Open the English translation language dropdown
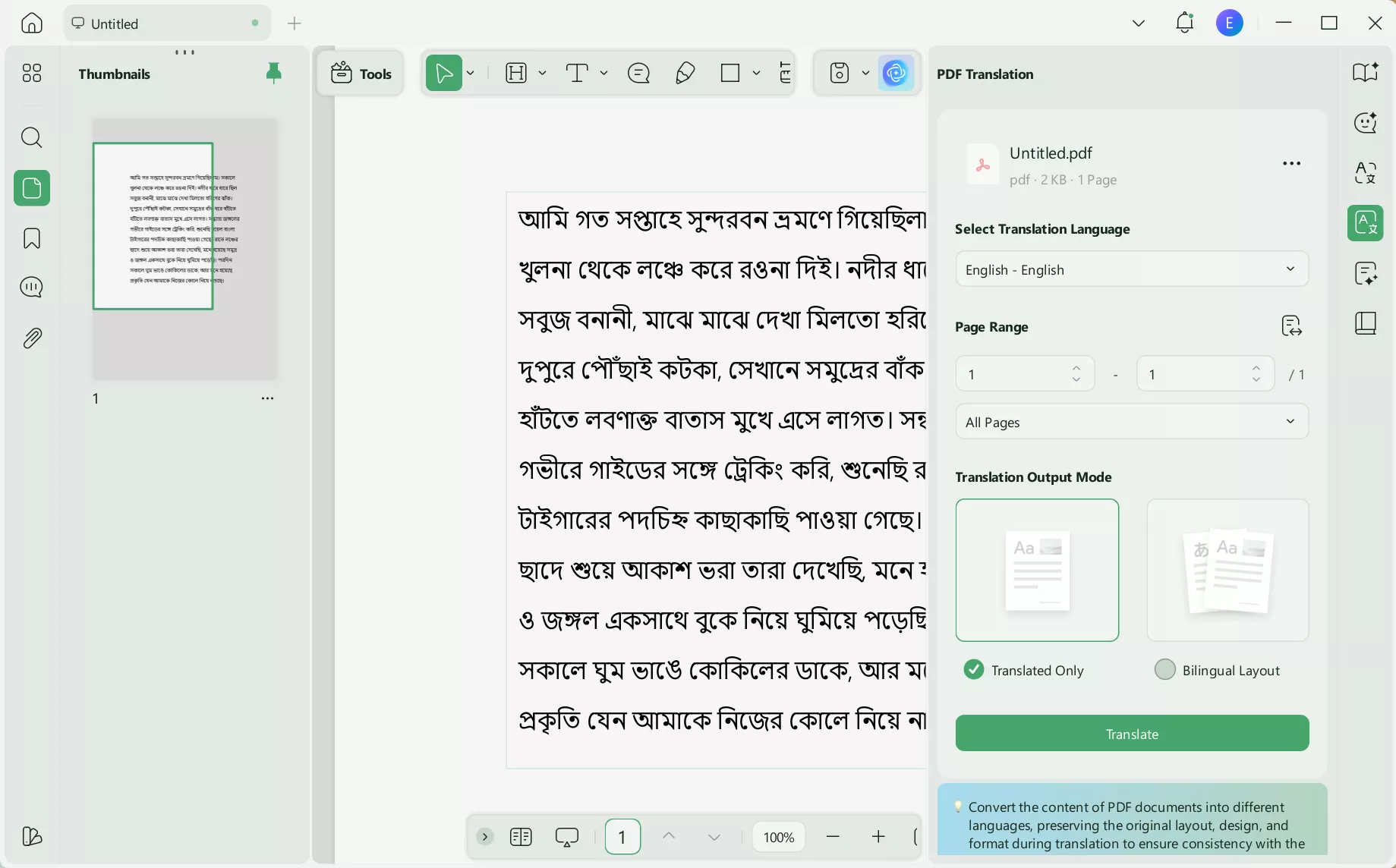Viewport: 1396px width, 868px height. (1130, 269)
